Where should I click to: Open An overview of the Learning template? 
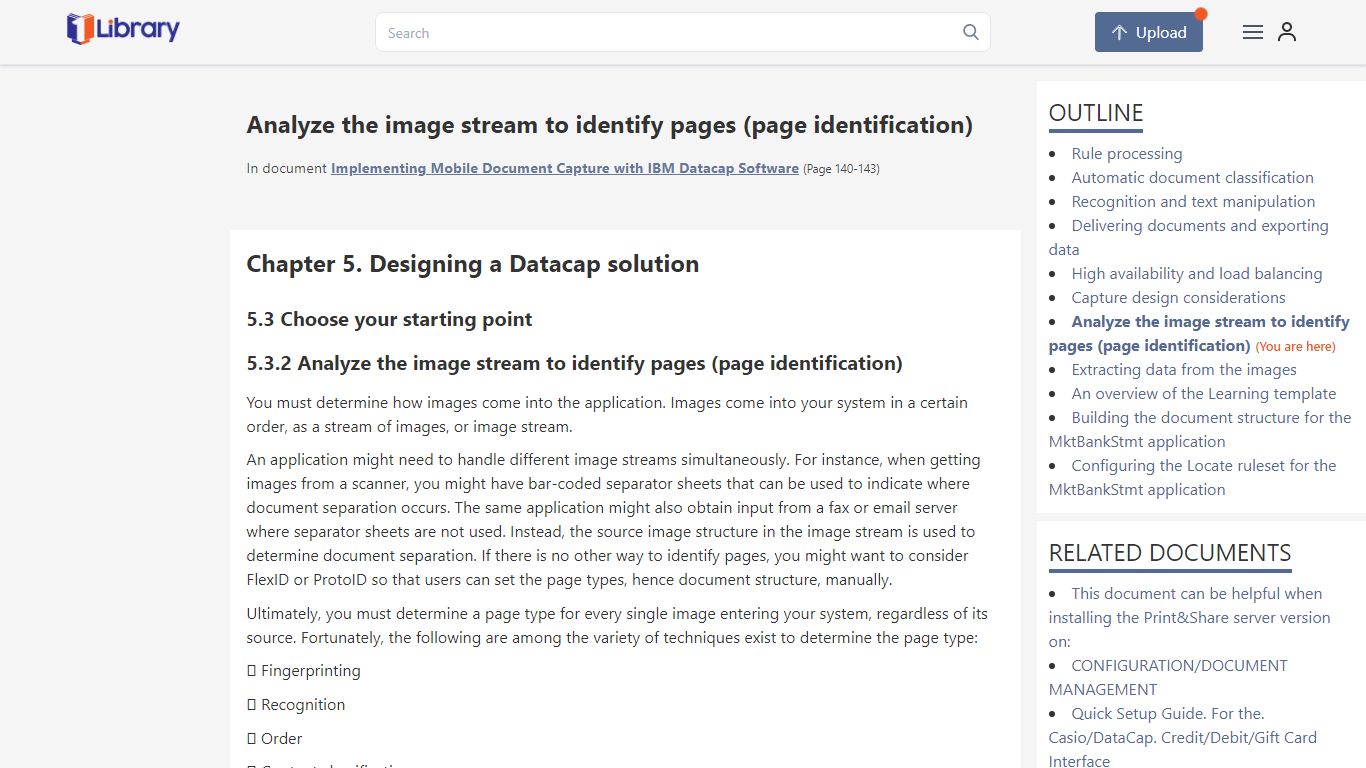coord(1204,393)
